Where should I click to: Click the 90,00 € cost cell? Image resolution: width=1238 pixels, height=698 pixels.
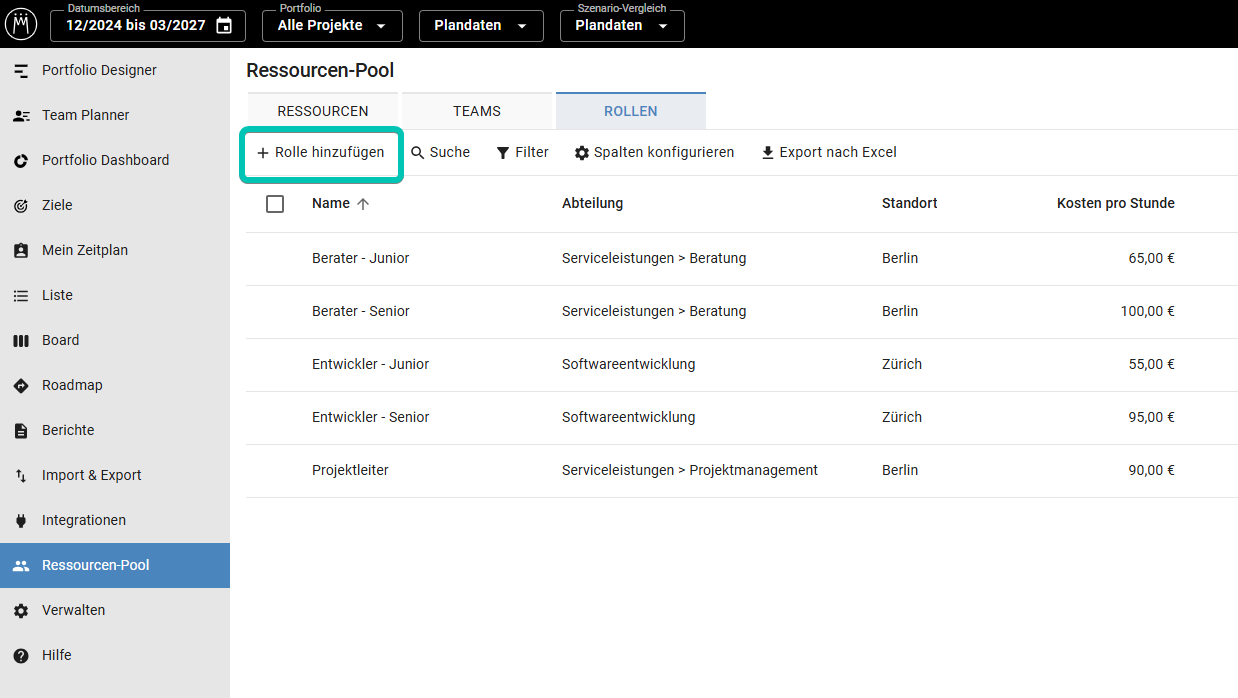[x=1151, y=471]
